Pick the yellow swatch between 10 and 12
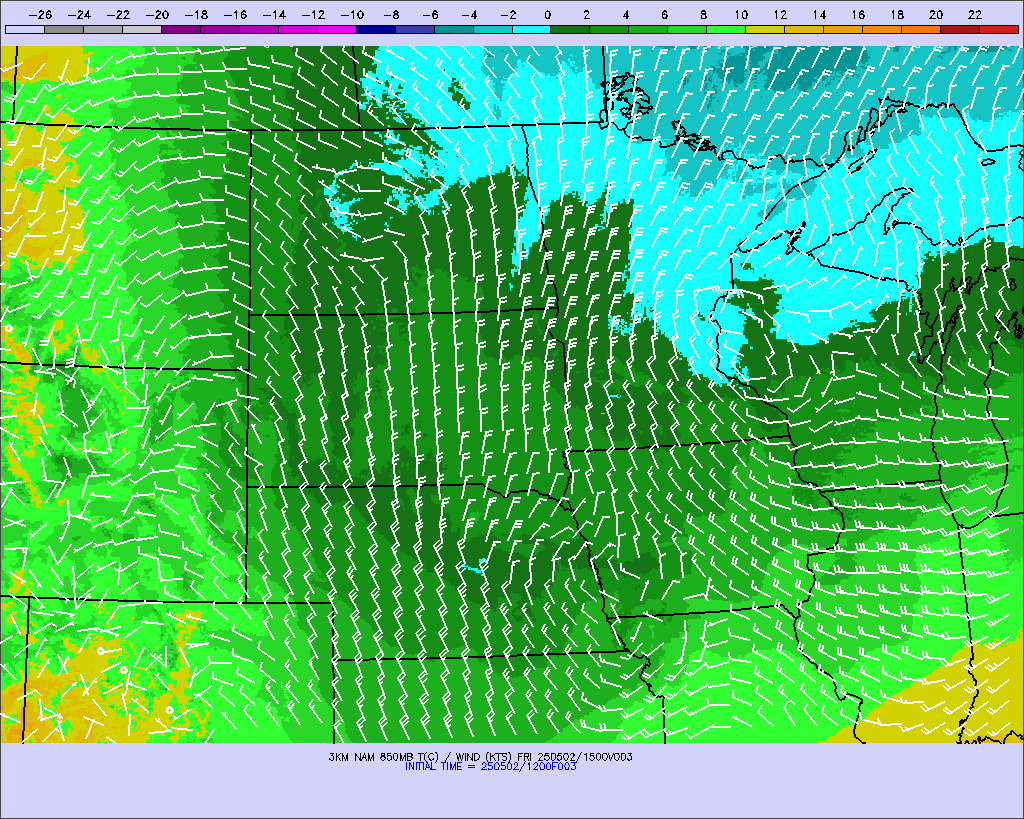Screen dimensions: 1024x819 tap(765, 29)
